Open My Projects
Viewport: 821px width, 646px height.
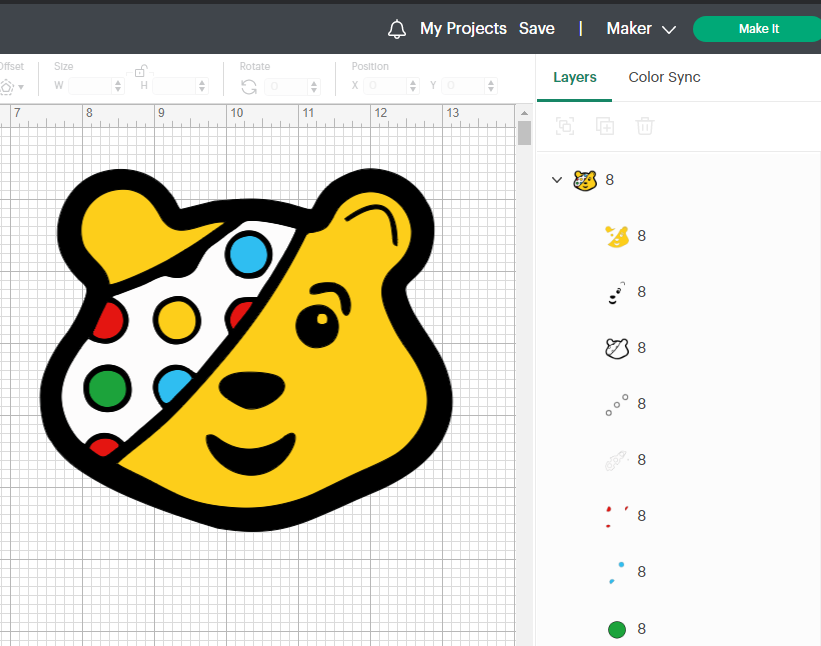[463, 28]
